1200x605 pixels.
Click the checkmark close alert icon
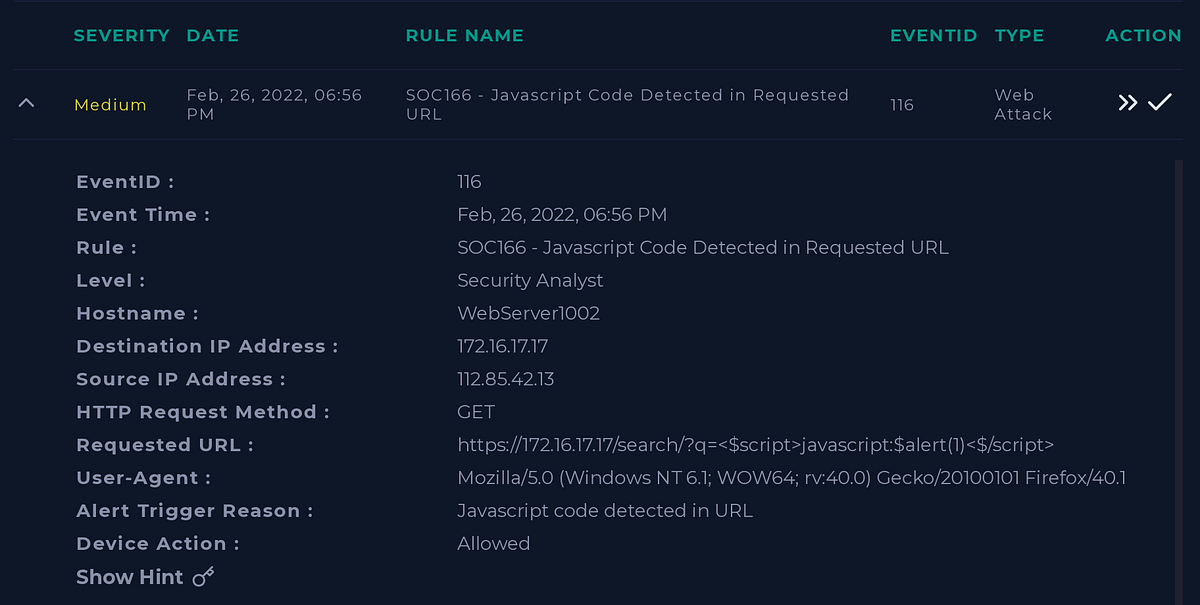click(1160, 102)
